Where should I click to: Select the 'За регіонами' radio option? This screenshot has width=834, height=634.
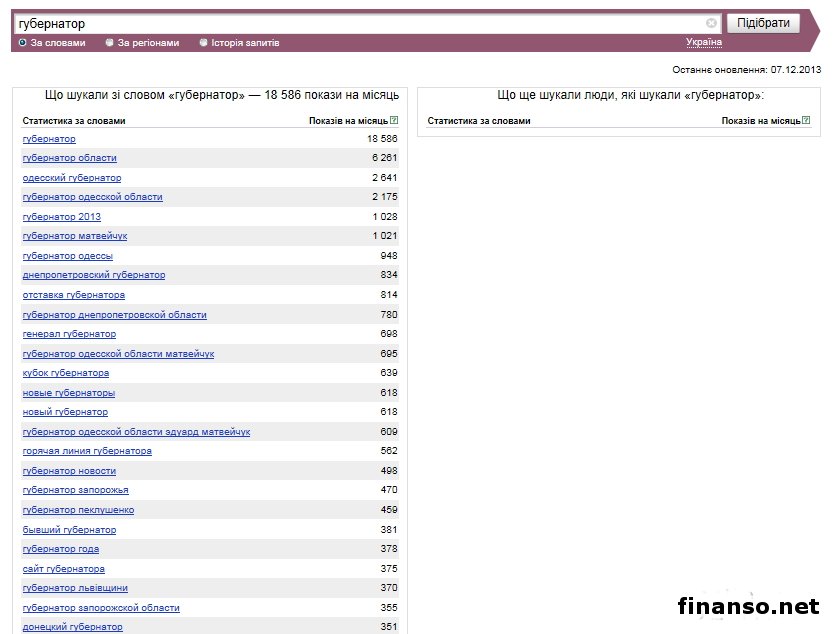pos(109,43)
